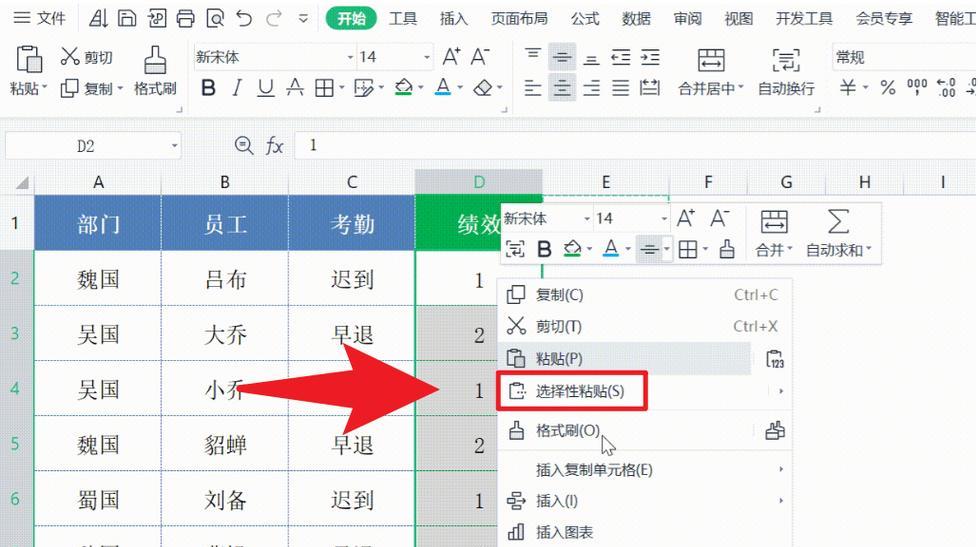Click the increase font size icon in the ribbon
Image resolution: width=978 pixels, height=547 pixels.
point(451,57)
